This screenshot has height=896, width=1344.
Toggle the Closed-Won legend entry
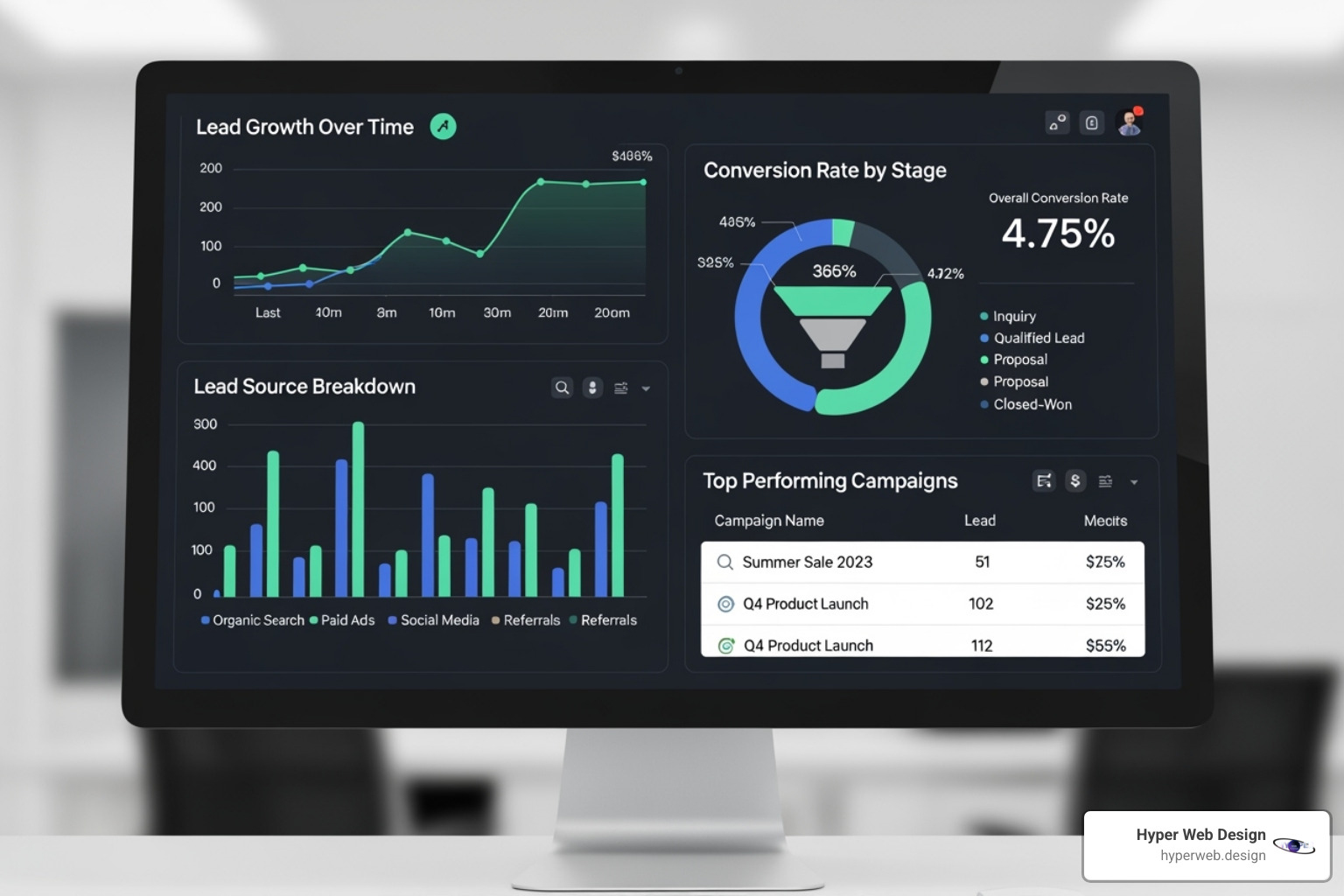click(x=1032, y=404)
